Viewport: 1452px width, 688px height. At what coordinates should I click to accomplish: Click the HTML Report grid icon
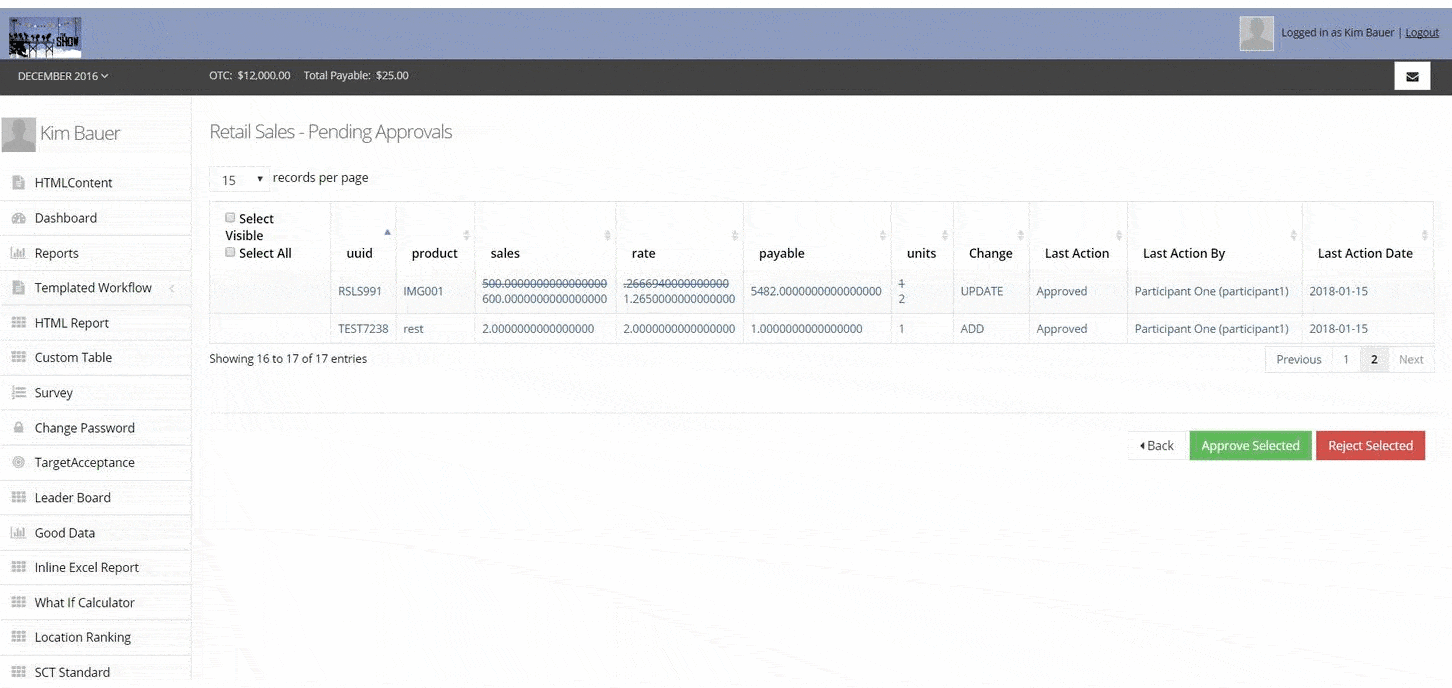18,323
